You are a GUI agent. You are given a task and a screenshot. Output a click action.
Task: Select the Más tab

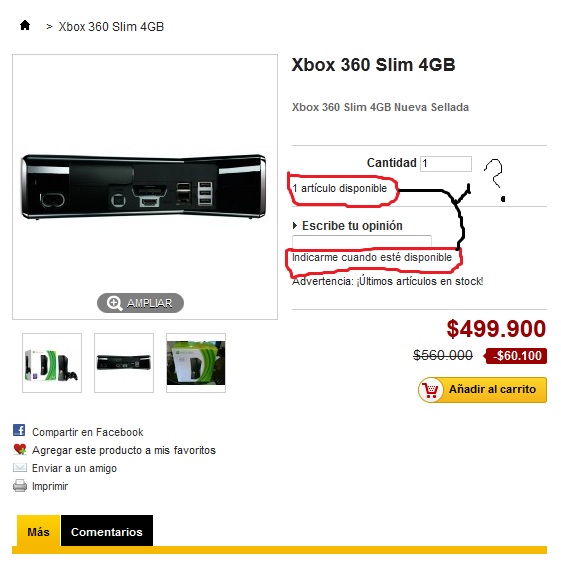point(38,531)
